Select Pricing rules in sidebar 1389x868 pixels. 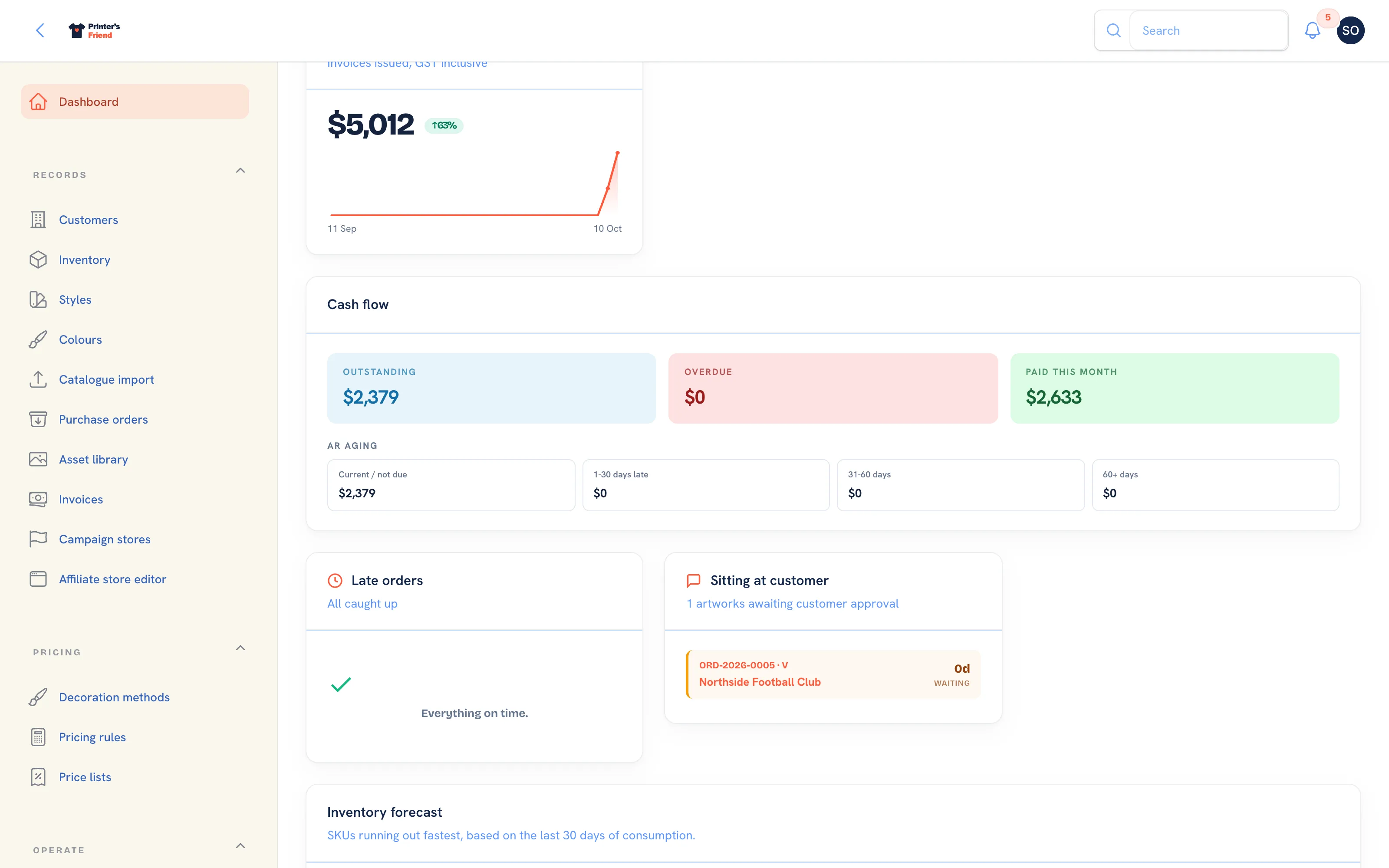tap(92, 737)
